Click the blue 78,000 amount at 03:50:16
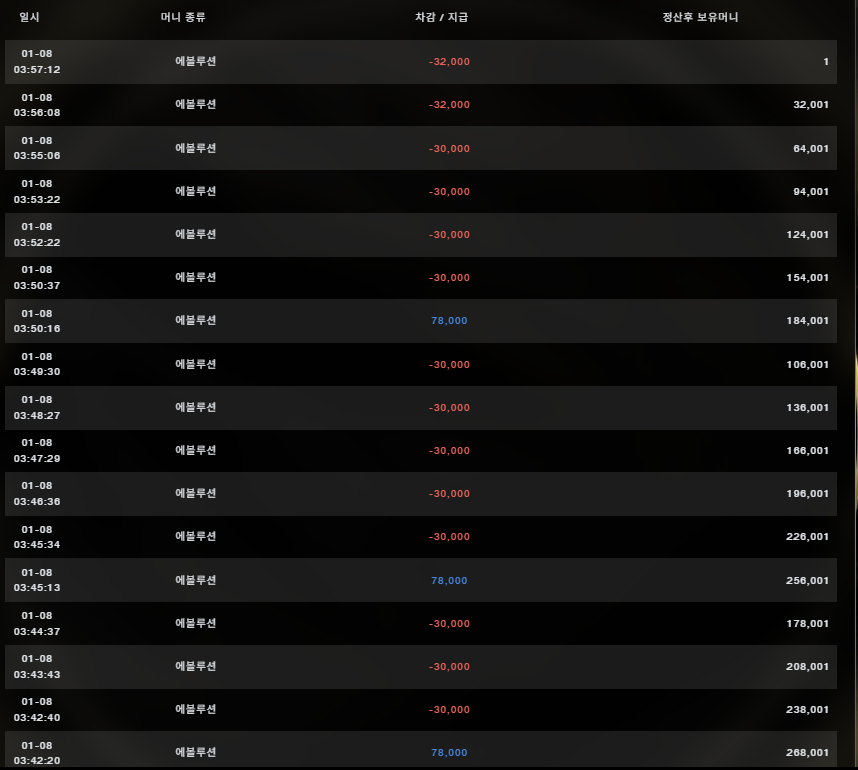Viewport: 858px width, 770px height. coord(449,321)
